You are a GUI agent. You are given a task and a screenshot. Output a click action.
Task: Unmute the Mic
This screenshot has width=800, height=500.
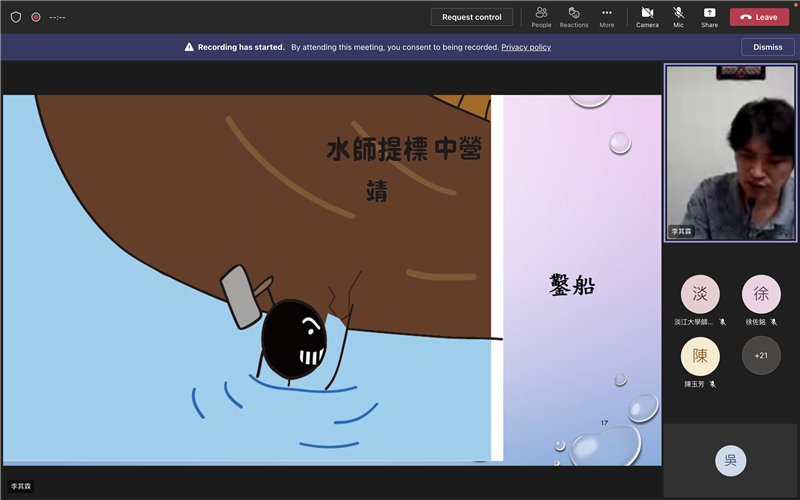click(x=678, y=16)
